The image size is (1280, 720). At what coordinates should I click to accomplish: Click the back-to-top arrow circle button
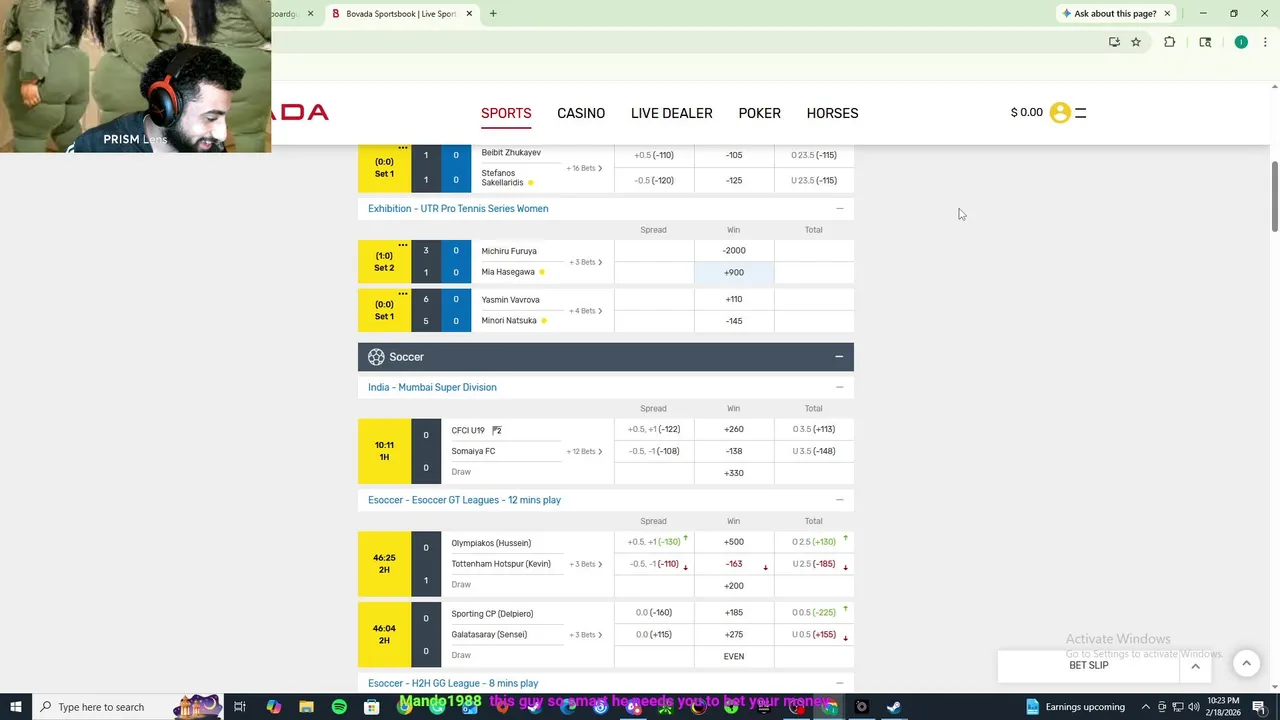[x=1246, y=663]
